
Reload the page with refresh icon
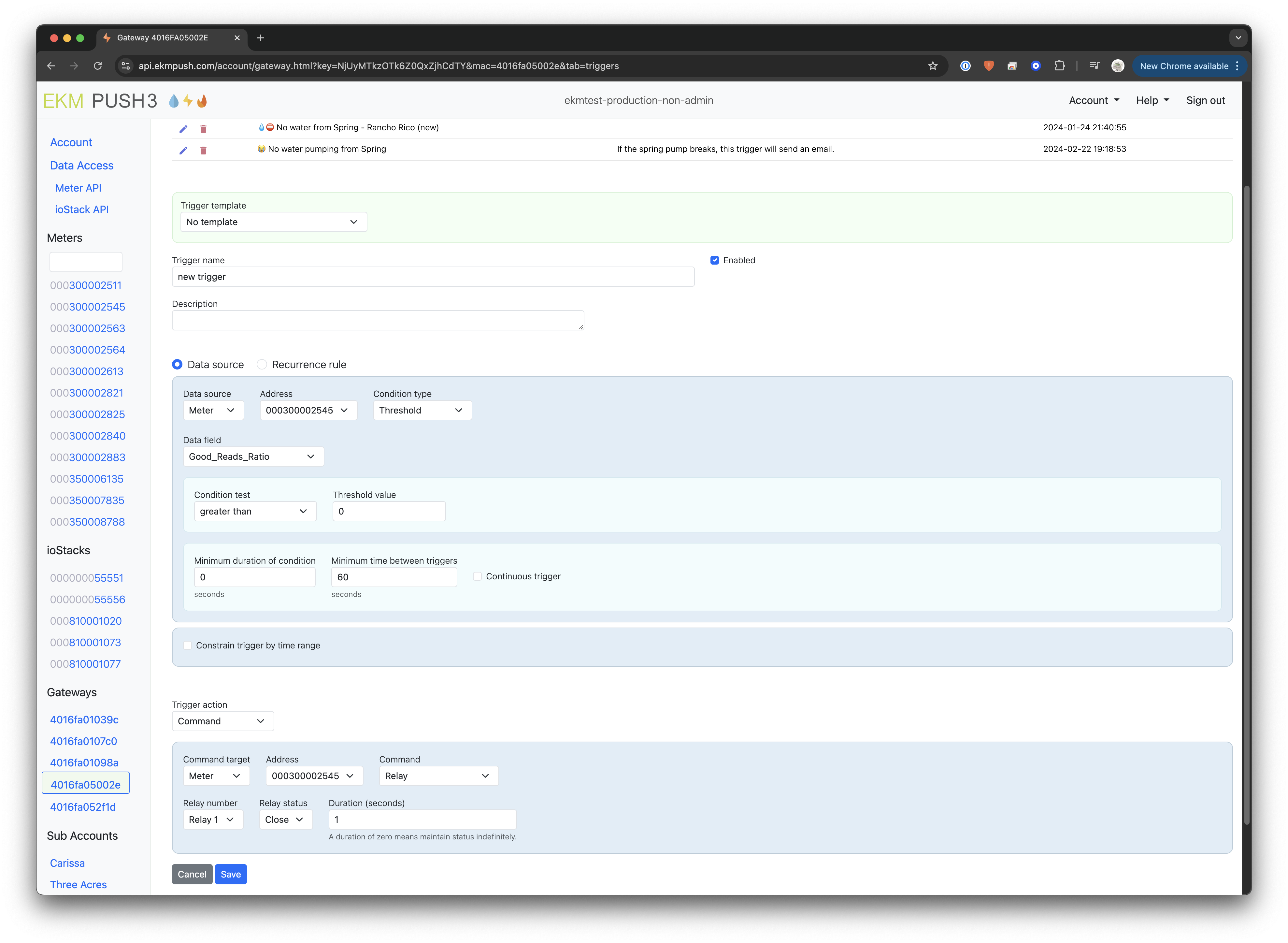[x=98, y=66]
